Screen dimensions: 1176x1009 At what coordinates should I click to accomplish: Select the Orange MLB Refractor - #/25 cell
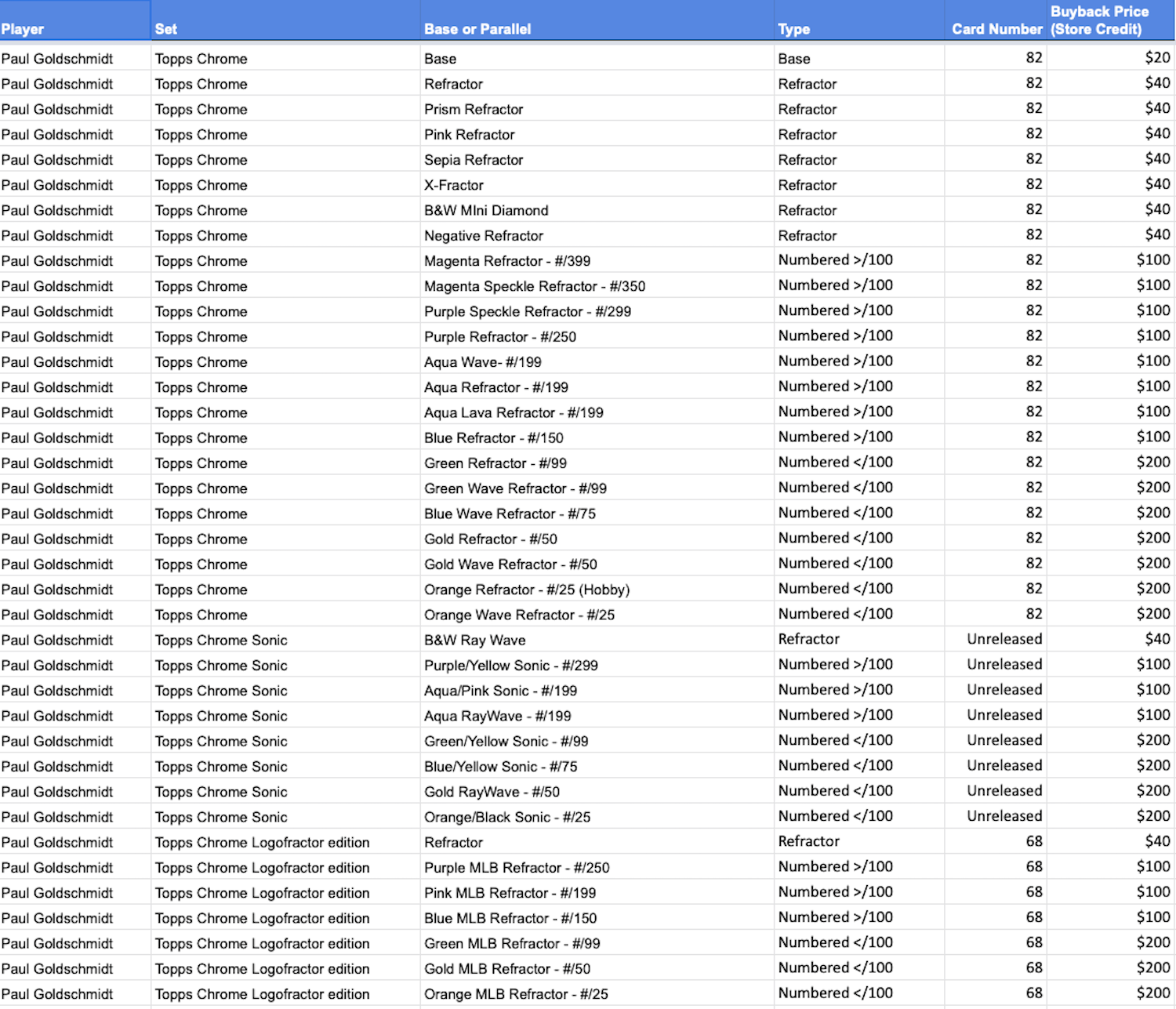tap(516, 994)
